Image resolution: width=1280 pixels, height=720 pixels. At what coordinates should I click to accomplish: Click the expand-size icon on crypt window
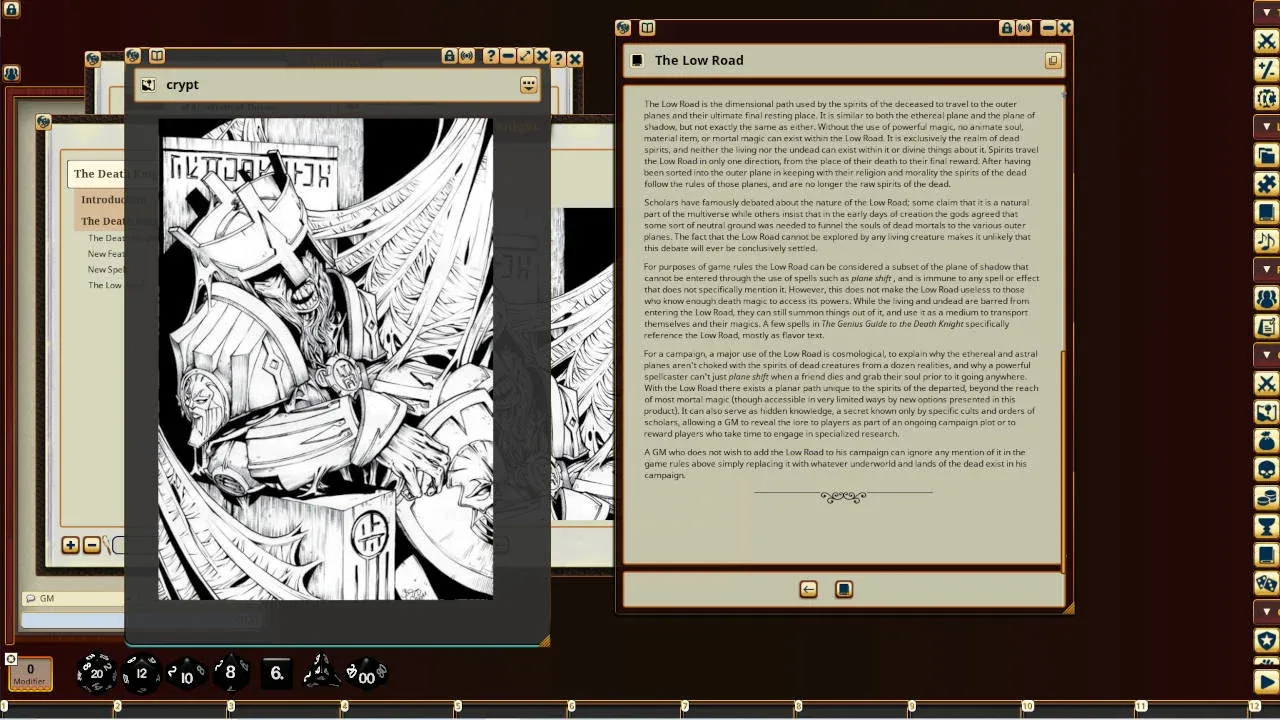click(x=524, y=57)
